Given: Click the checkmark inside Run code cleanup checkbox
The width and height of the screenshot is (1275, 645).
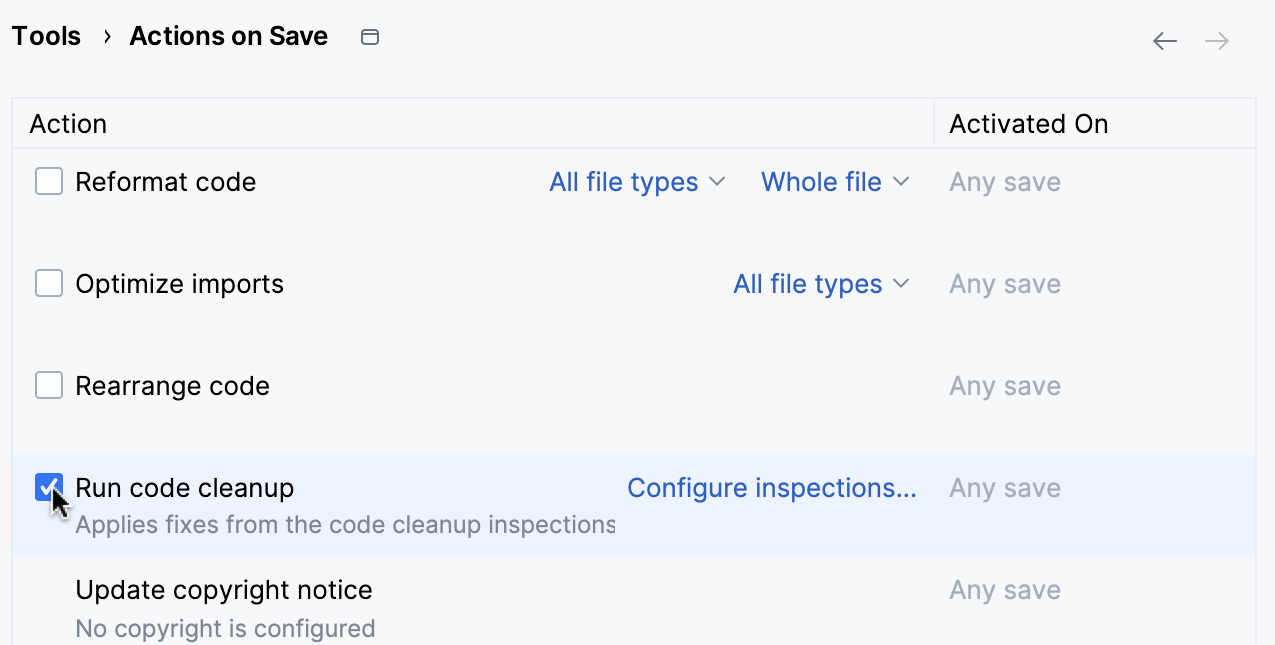Looking at the screenshot, I should click(48, 487).
